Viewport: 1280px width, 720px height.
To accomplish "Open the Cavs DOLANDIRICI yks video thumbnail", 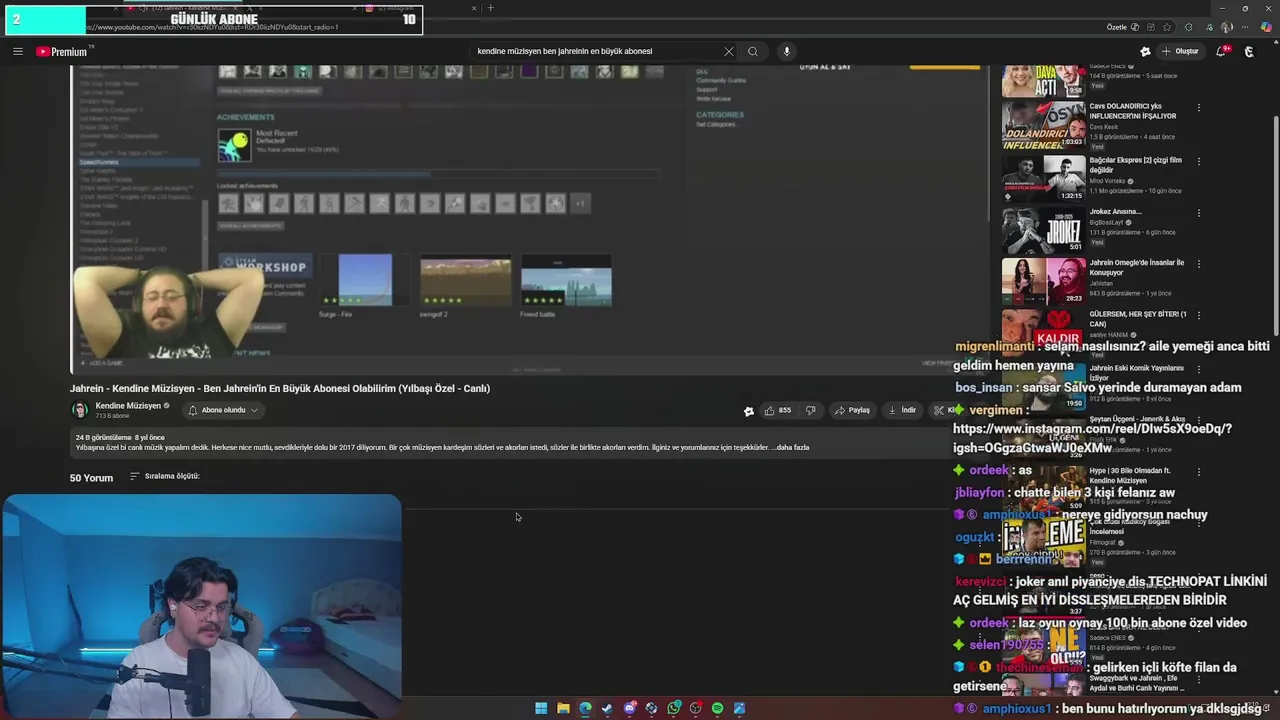I will coord(1044,124).
